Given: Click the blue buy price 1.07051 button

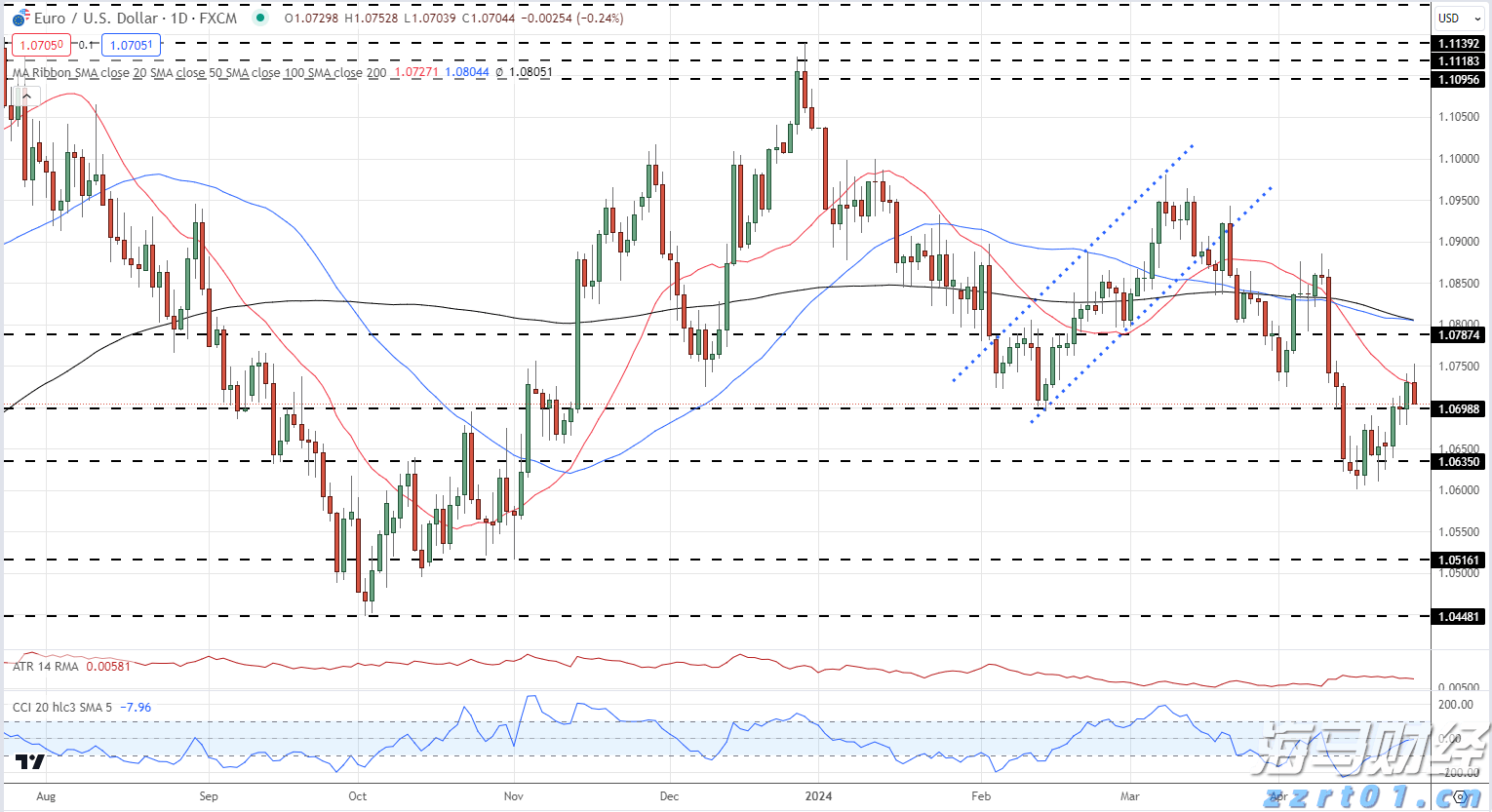Looking at the screenshot, I should (x=131, y=45).
